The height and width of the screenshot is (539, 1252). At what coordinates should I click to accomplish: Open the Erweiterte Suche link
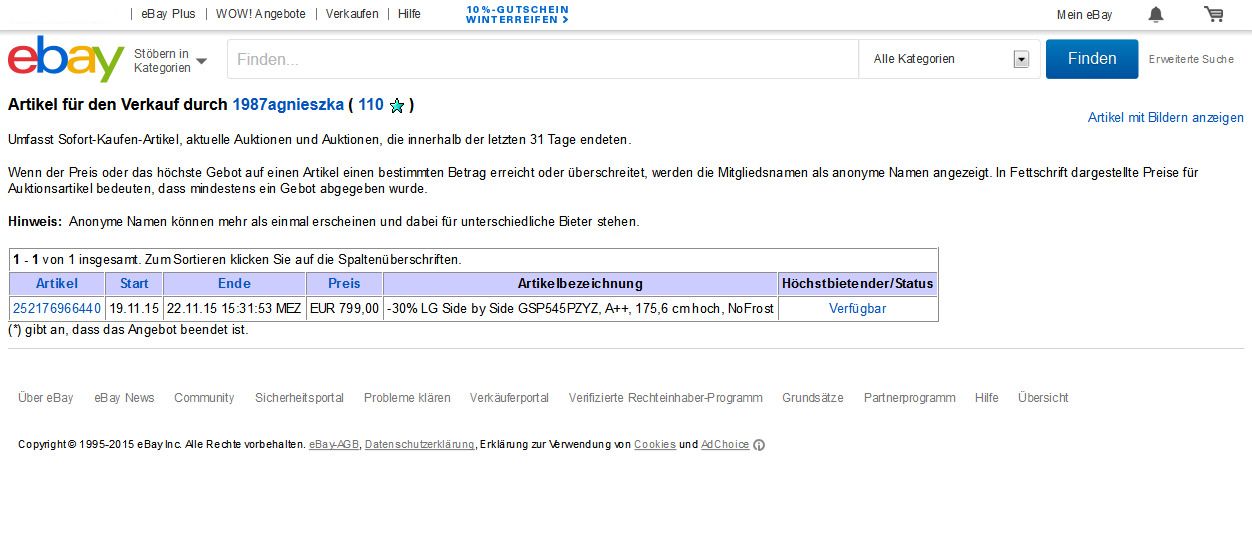(1191, 59)
